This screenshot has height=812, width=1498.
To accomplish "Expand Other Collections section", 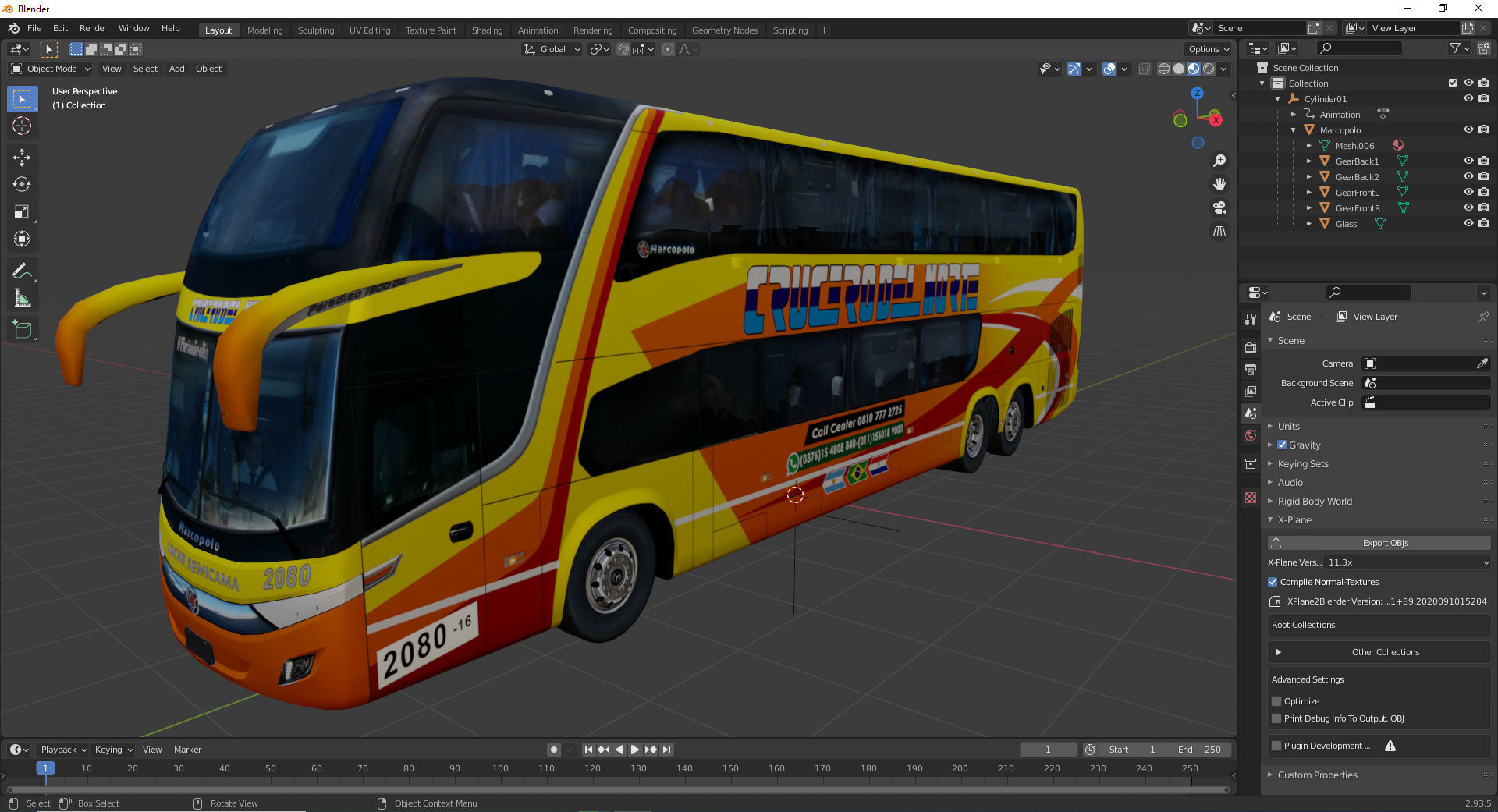I will [1278, 652].
